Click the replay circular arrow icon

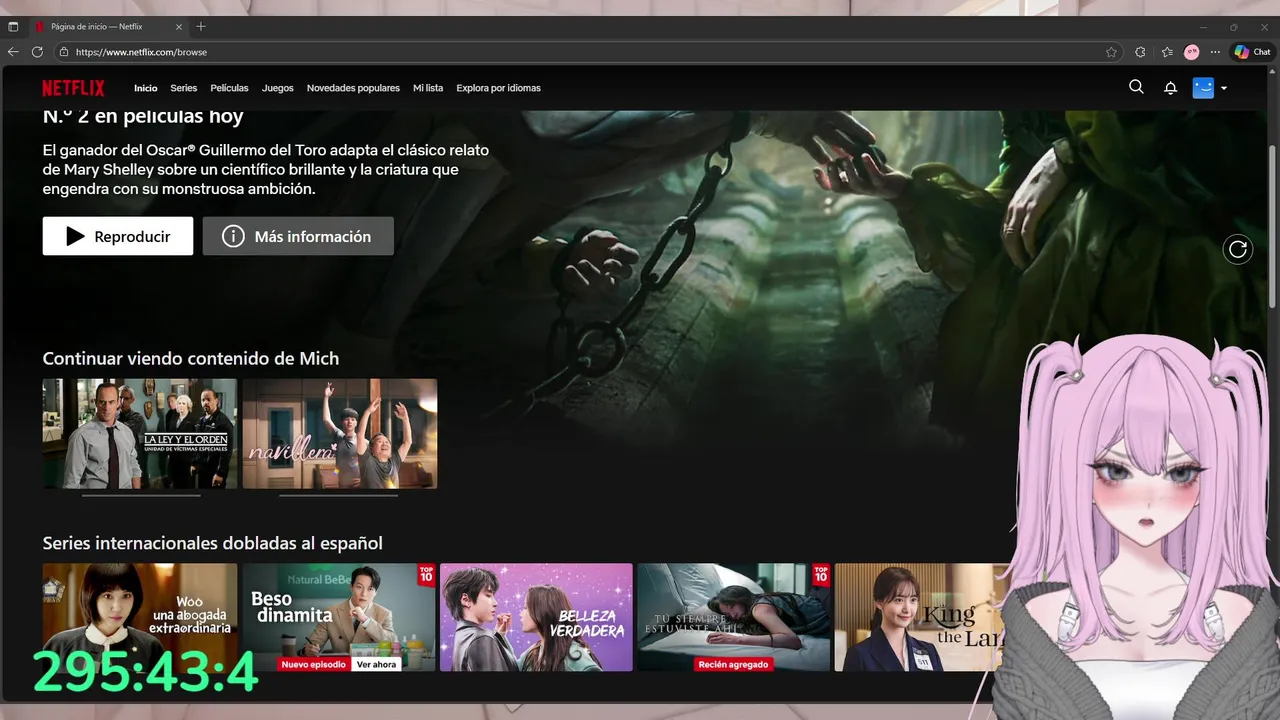point(1238,249)
